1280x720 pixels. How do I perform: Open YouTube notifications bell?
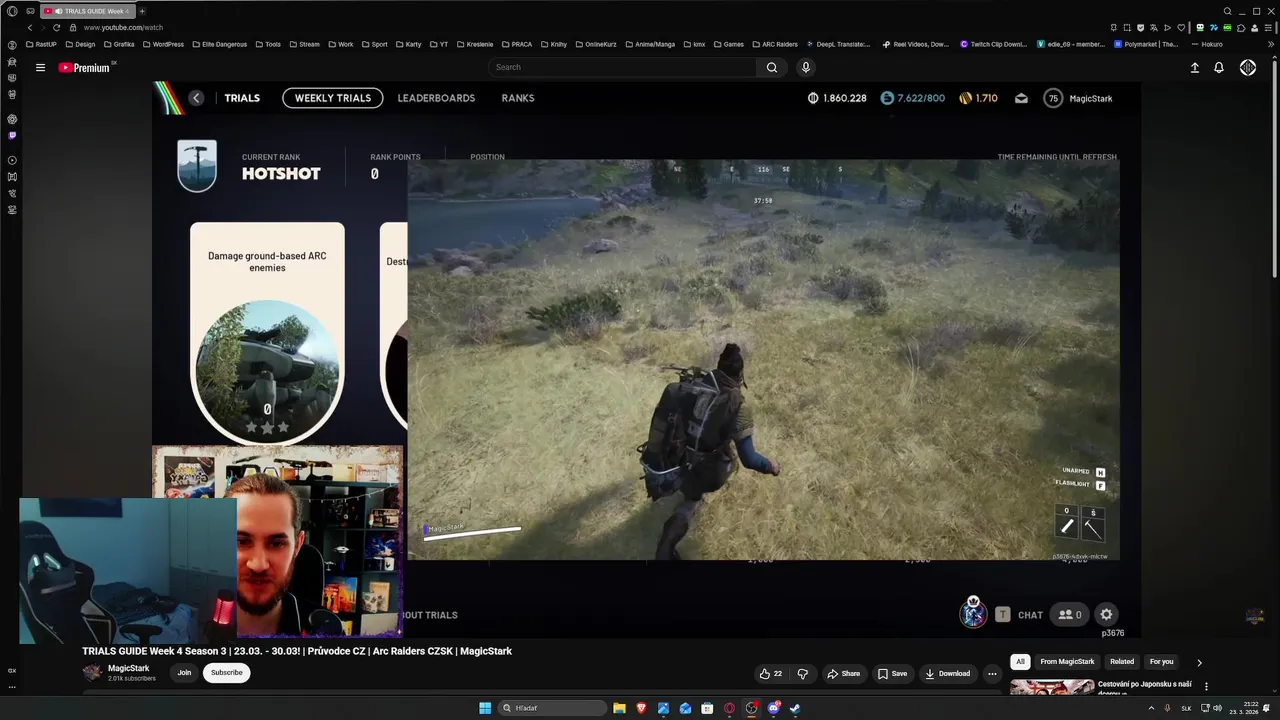click(x=1219, y=67)
